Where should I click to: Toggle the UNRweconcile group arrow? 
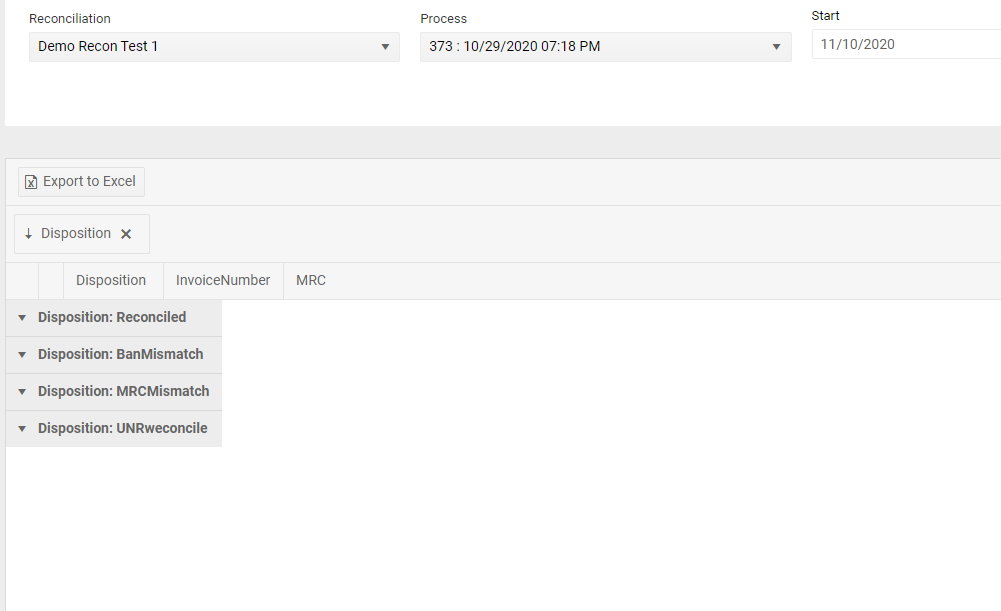click(22, 429)
